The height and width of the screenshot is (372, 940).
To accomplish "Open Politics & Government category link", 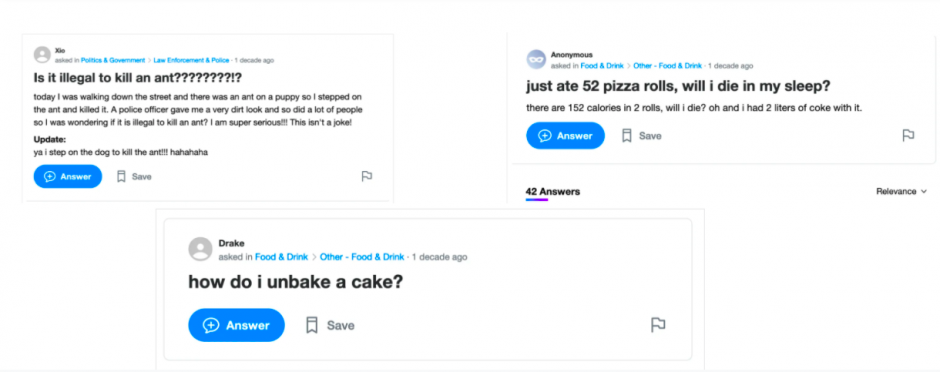I will 113,61.
